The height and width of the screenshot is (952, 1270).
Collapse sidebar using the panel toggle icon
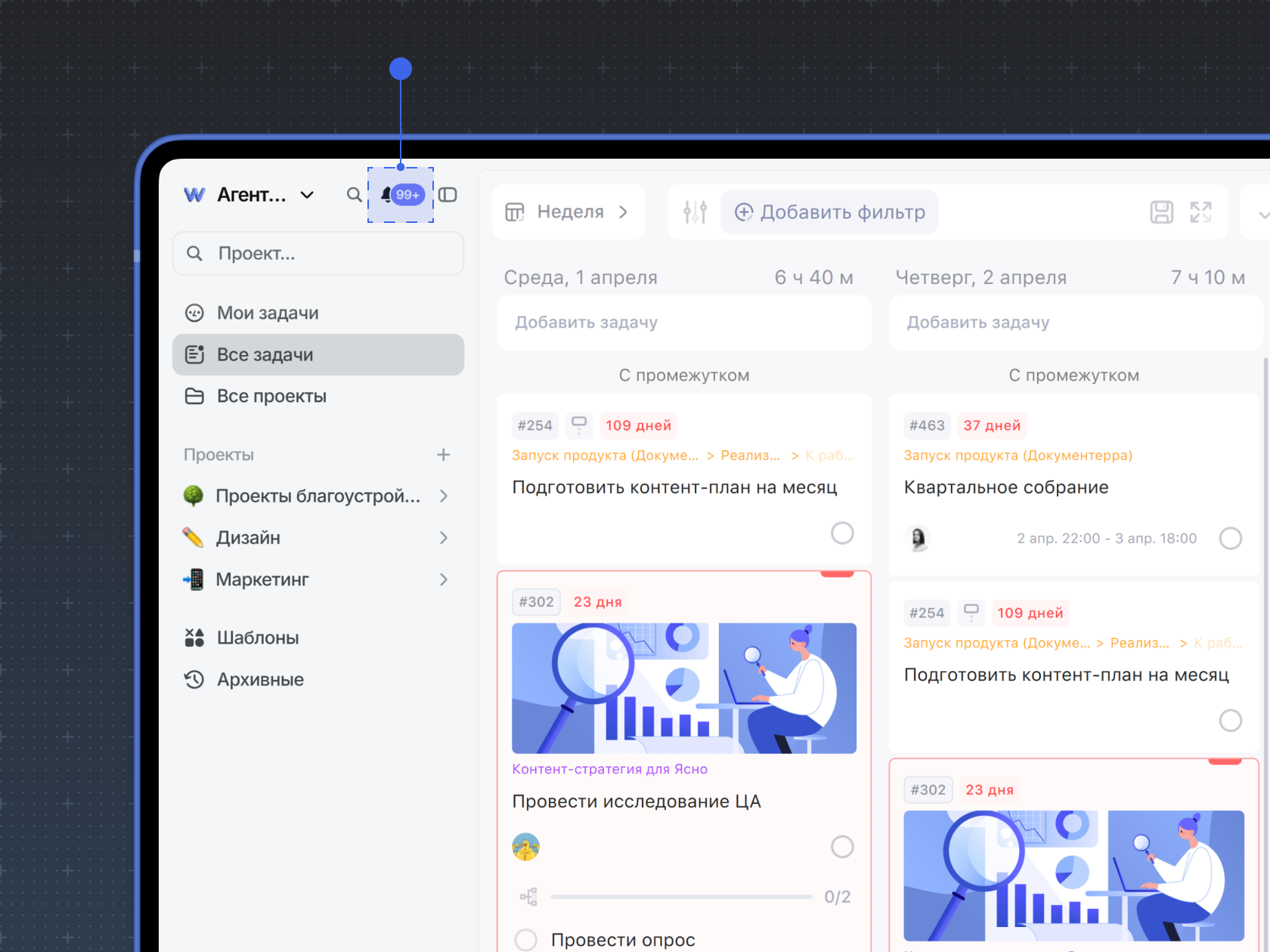[448, 195]
